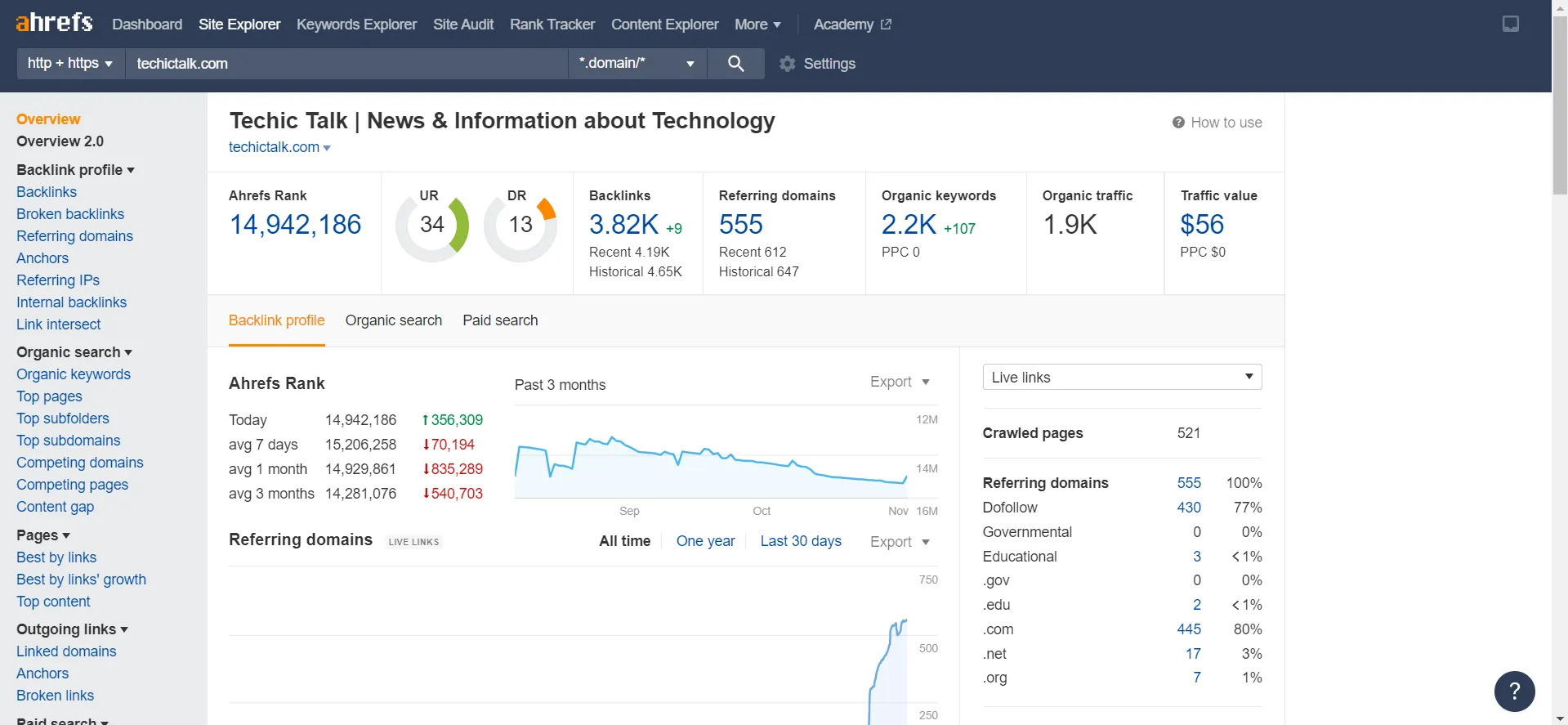
Task: Collapse the Outgoing links sidebar section
Action: (x=73, y=629)
